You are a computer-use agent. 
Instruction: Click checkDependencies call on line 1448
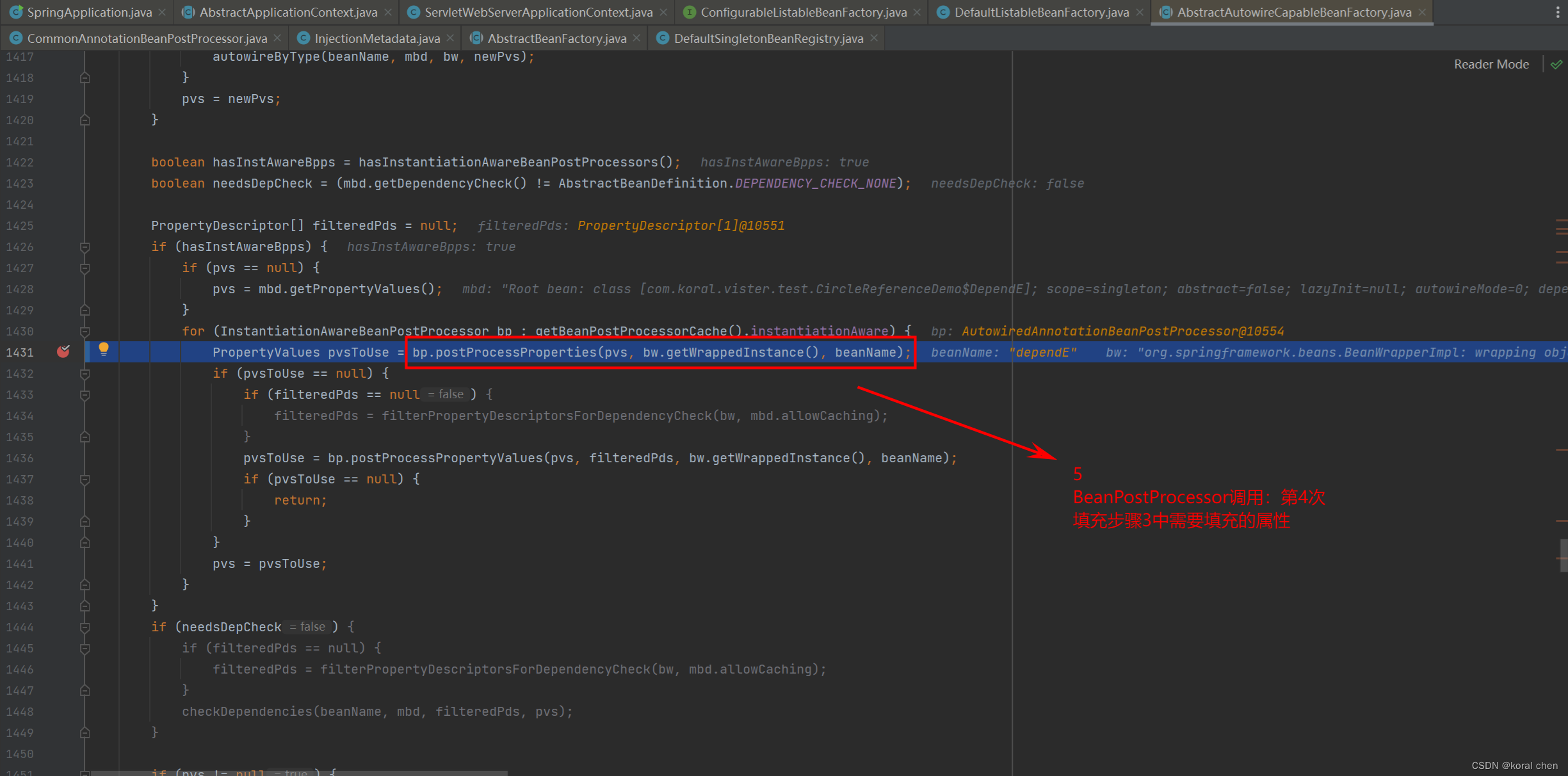247,711
